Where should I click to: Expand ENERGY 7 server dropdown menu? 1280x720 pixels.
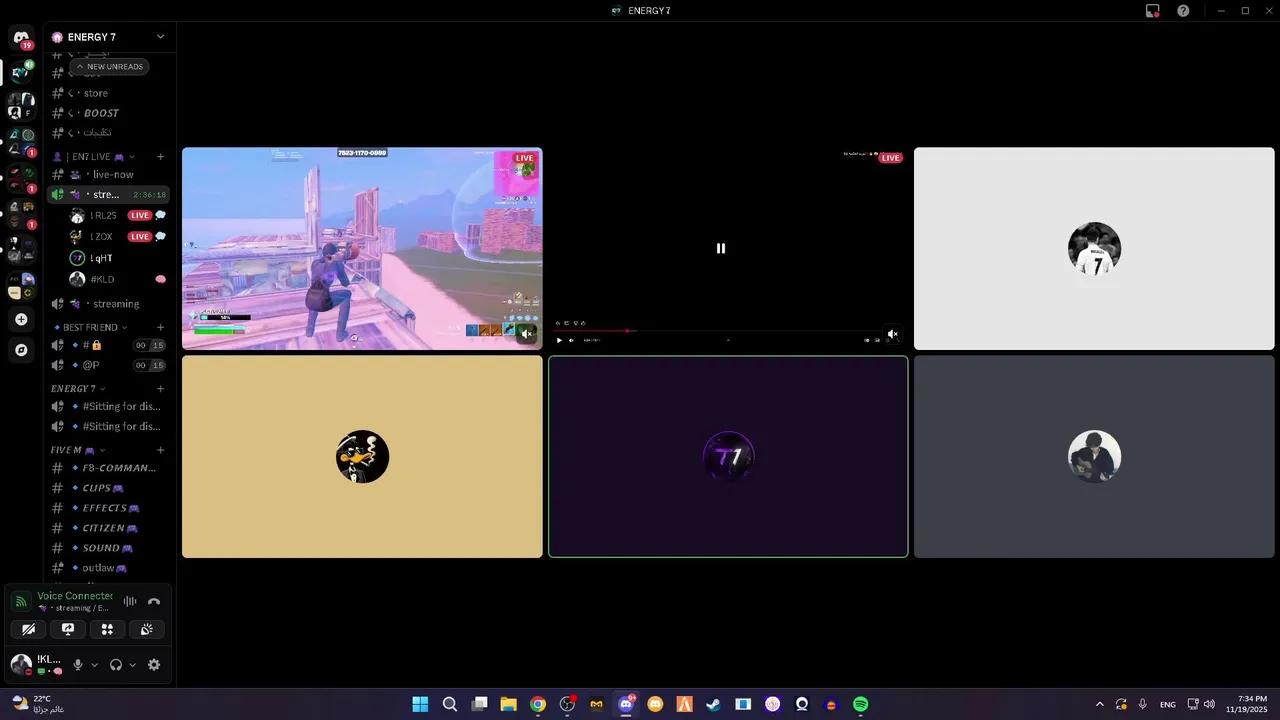pos(160,37)
